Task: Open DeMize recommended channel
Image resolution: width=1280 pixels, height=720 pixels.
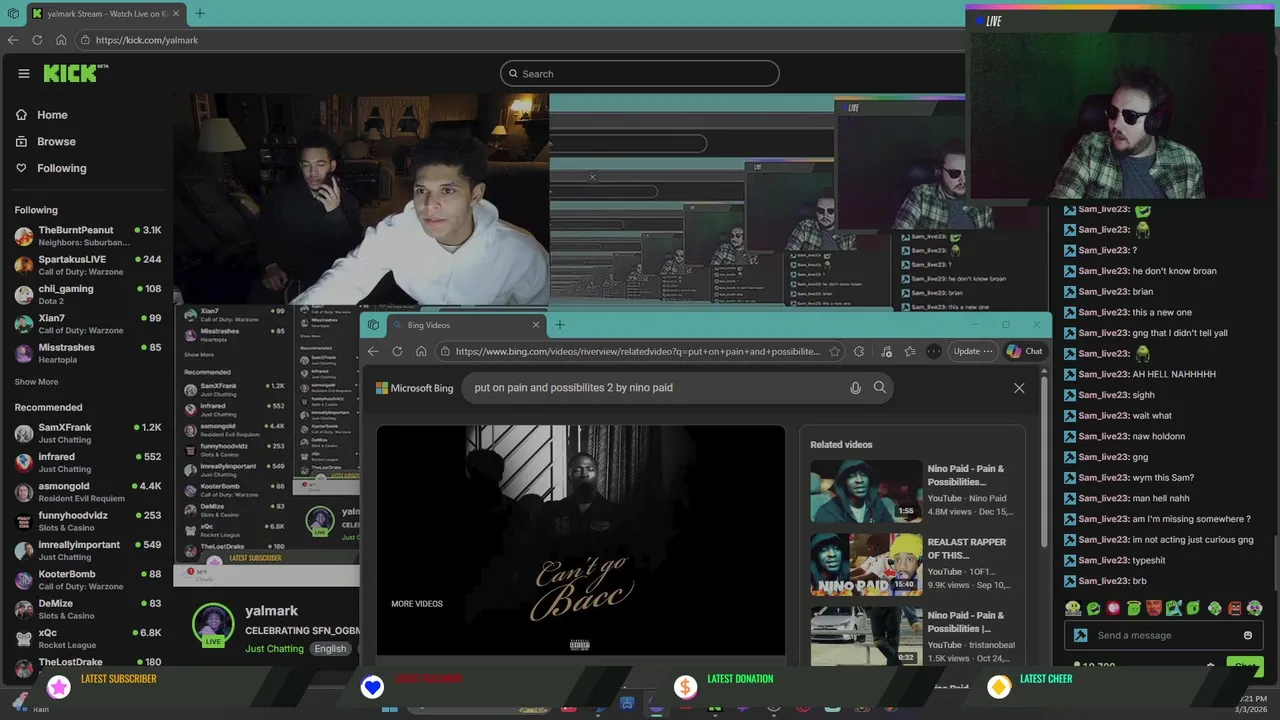Action: 87,609
